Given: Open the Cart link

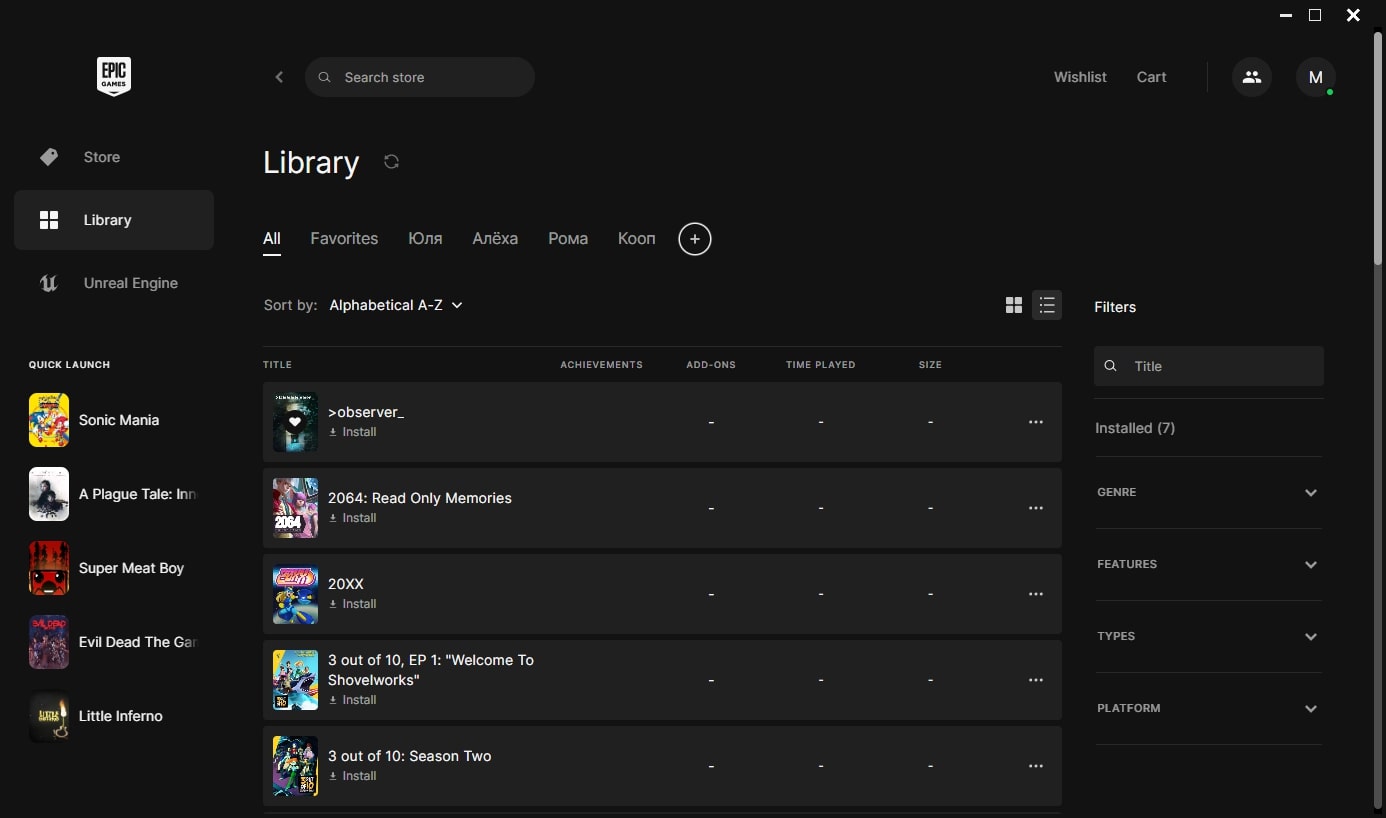Looking at the screenshot, I should (1151, 77).
